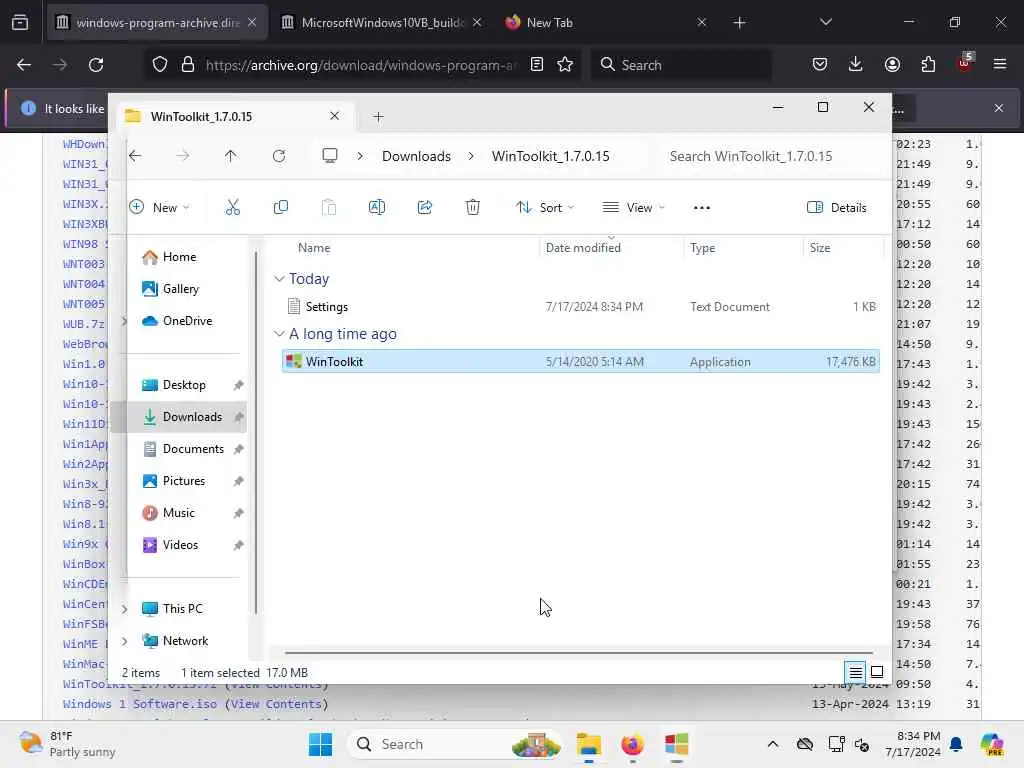The width and height of the screenshot is (1024, 768).
Task: Expand the This PC tree node
Action: point(124,609)
